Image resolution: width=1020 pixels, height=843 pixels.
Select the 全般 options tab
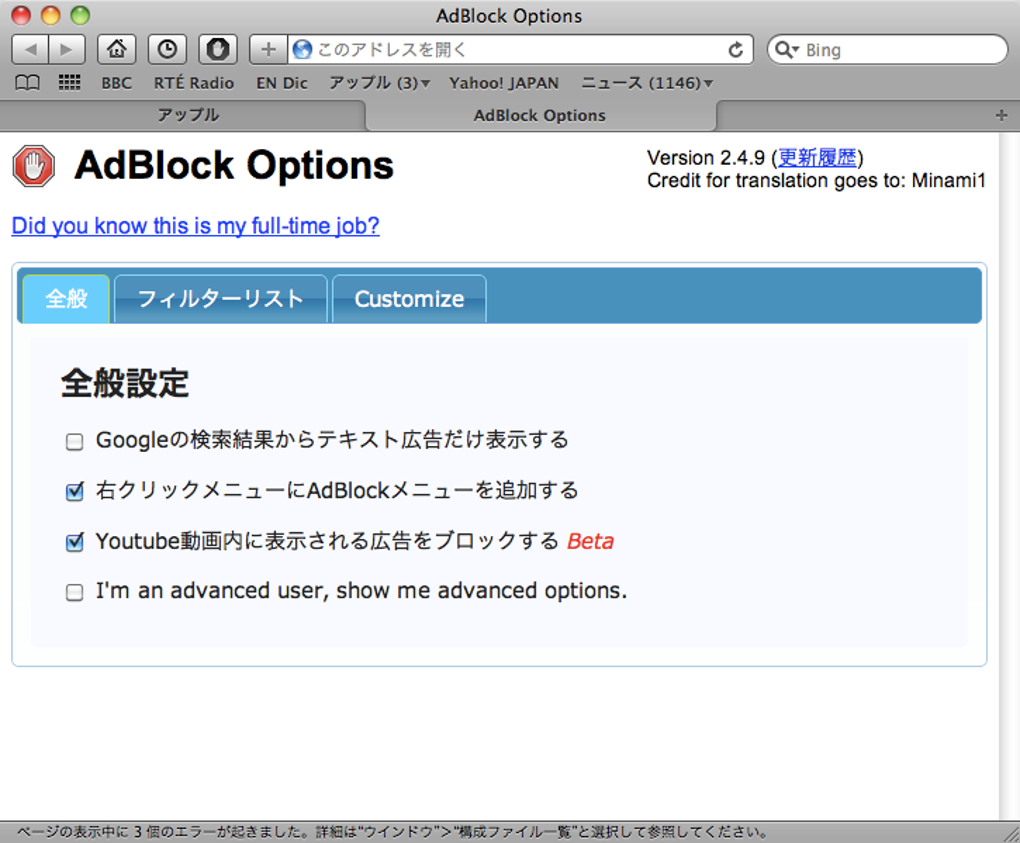click(66, 299)
